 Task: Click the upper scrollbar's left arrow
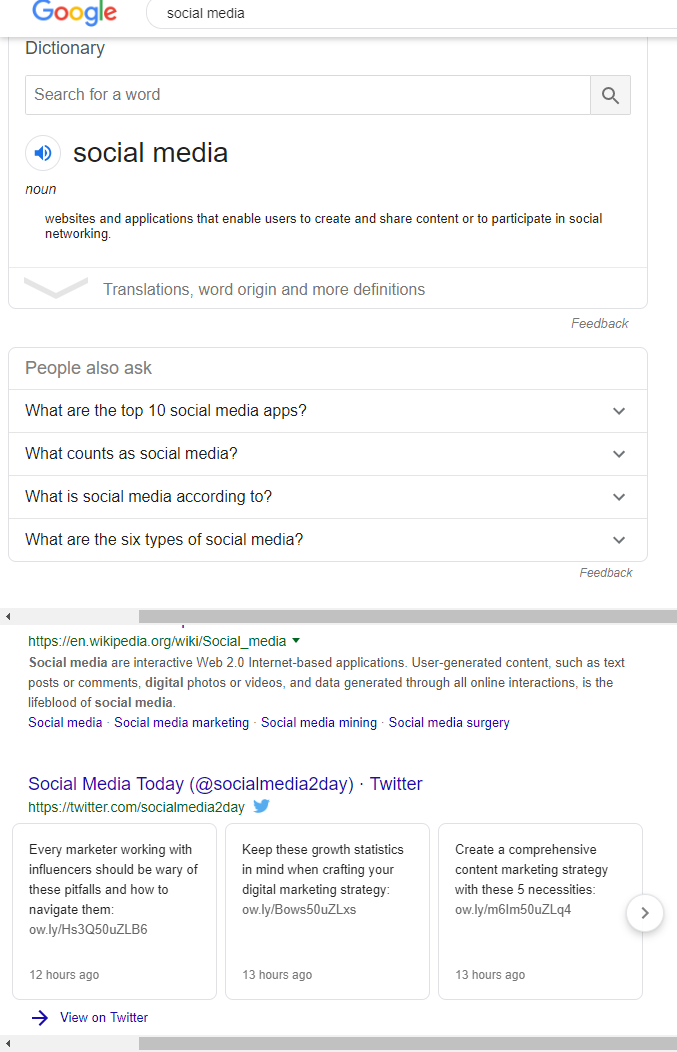pos(8,616)
